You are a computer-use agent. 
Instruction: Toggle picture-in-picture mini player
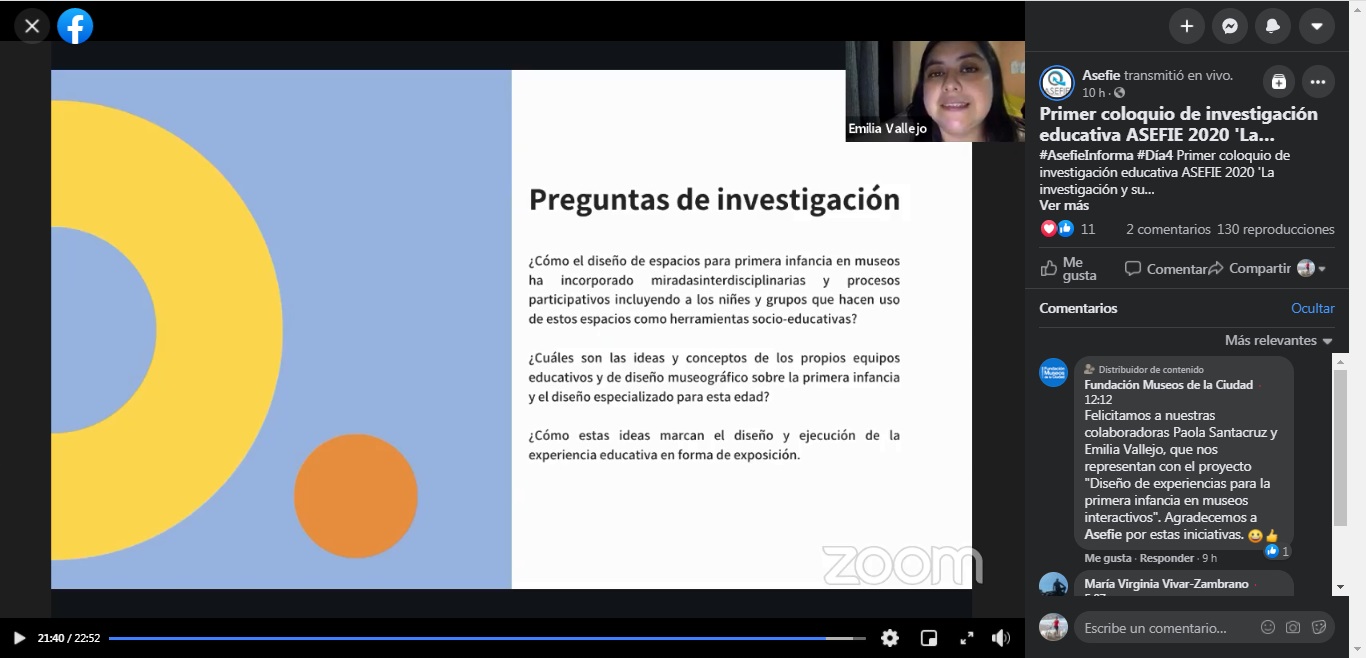tap(929, 638)
